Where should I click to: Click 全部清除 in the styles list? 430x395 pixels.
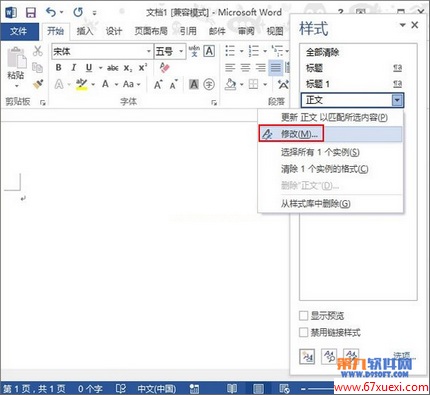(323, 52)
